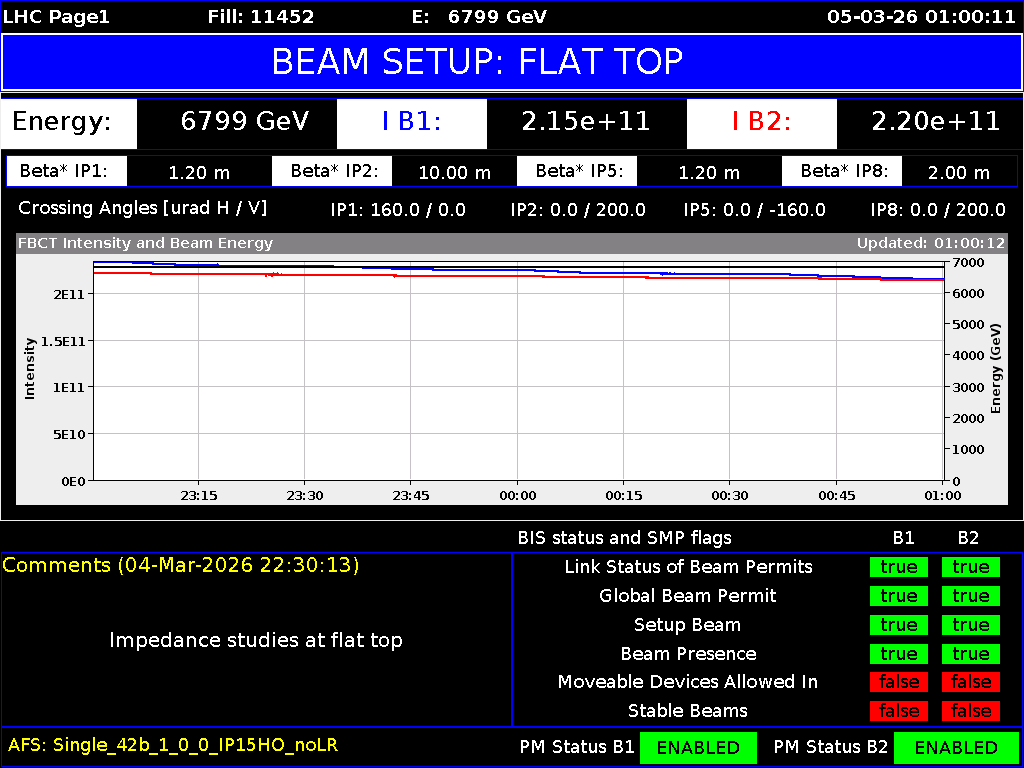The image size is (1024, 768).
Task: Select the Fill: 11452 header field
Action: click(x=266, y=16)
